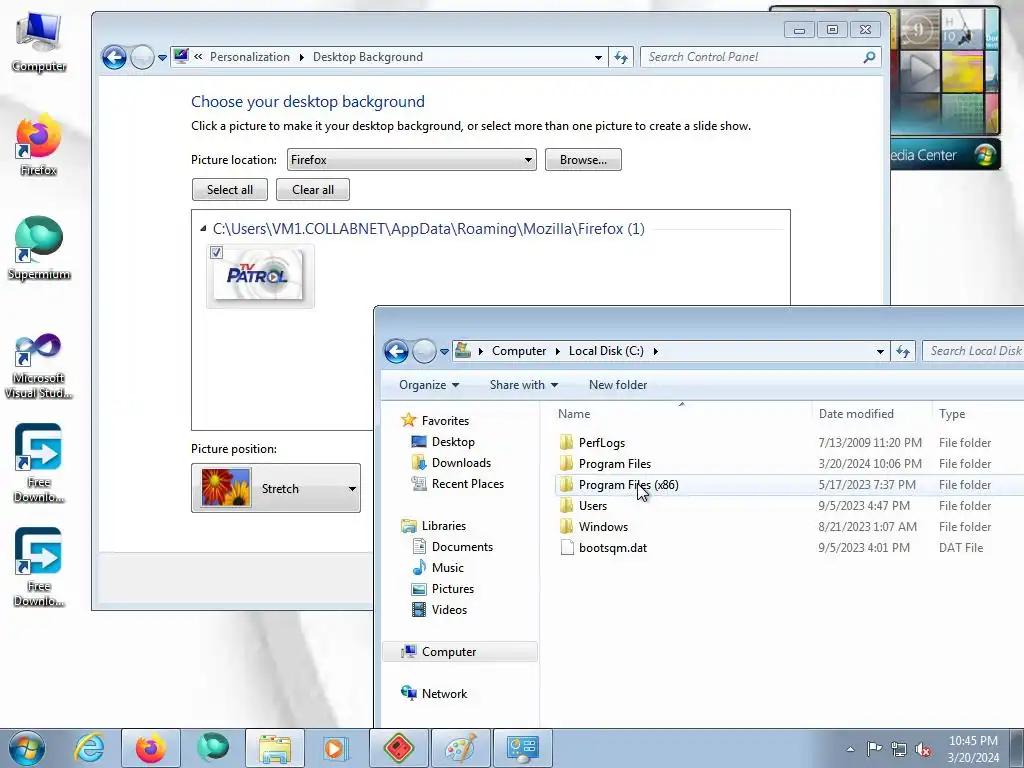Open the Firefox desktop shortcut
1024x768 pixels.
pos(39,145)
